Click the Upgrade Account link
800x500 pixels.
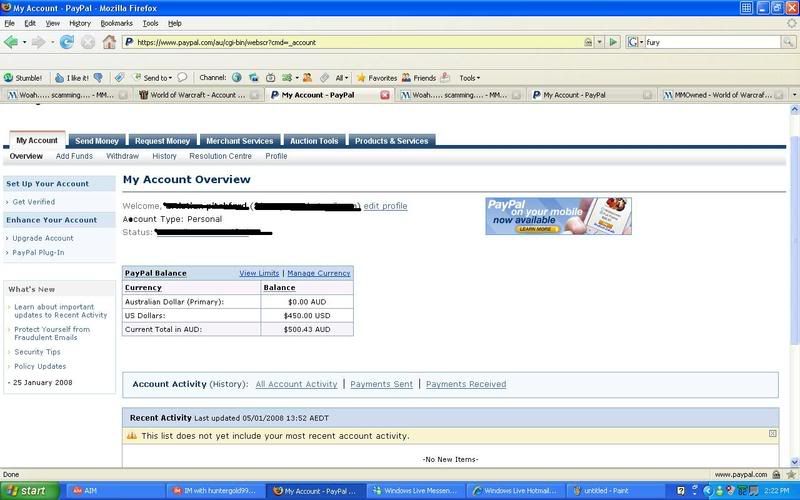coord(43,238)
